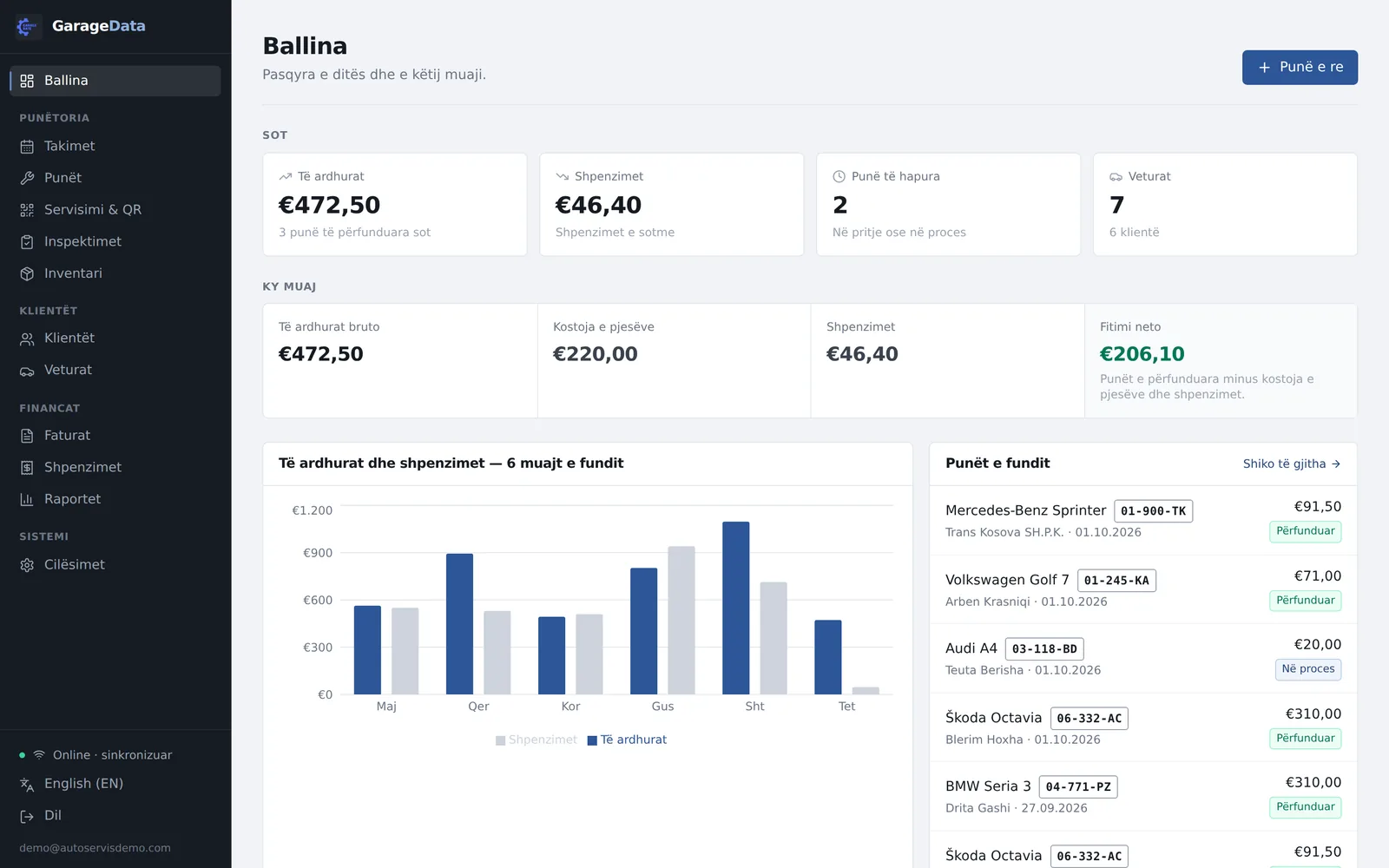
Task: Click the Faturat document icon
Action: point(27,436)
